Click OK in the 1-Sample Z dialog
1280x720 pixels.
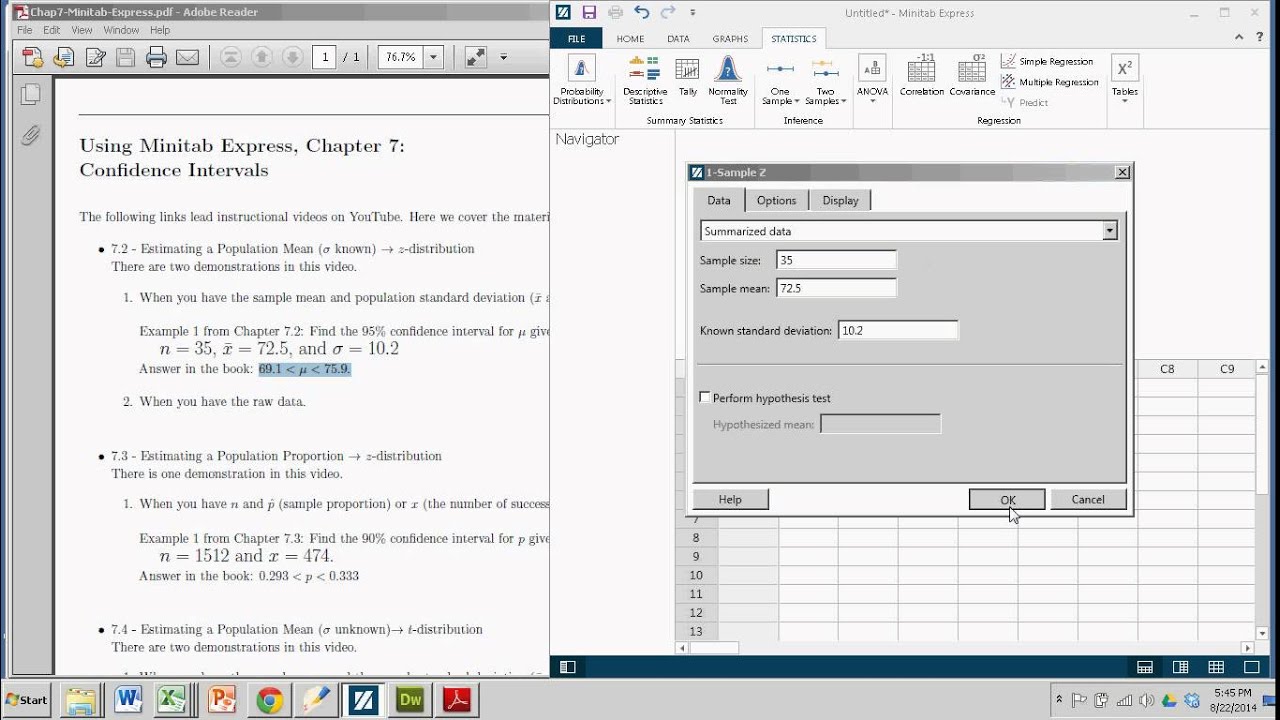pyautogui.click(x=1007, y=499)
